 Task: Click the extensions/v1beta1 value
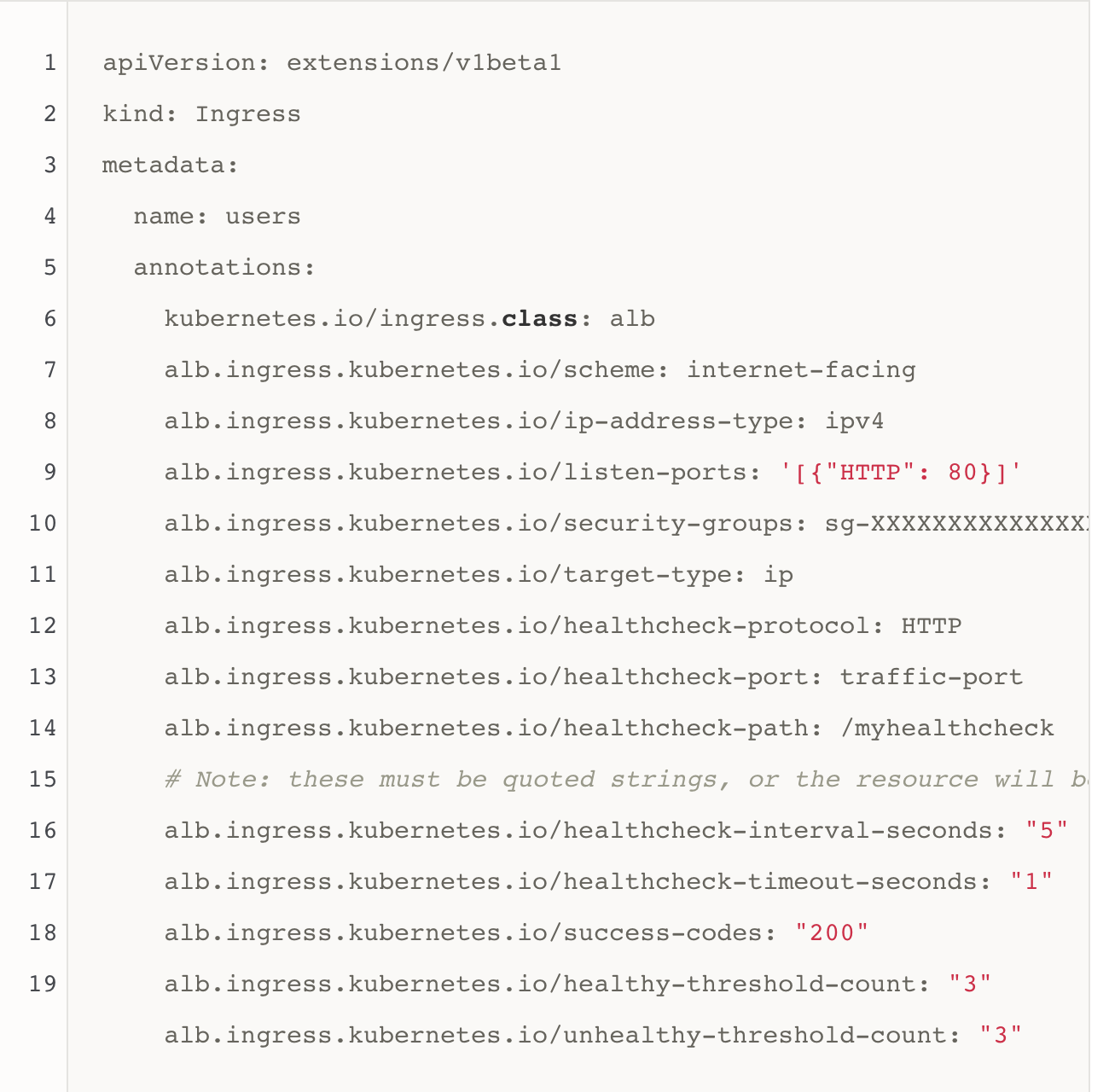[x=424, y=63]
